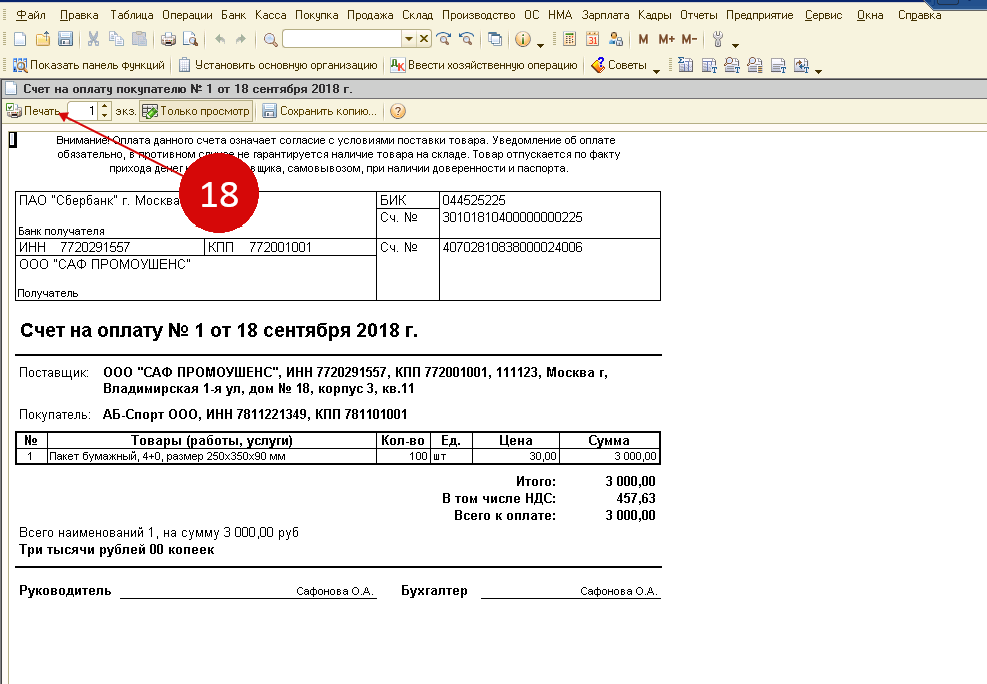The height and width of the screenshot is (684, 987).
Task: Open the Справка menu
Action: [x=920, y=14]
